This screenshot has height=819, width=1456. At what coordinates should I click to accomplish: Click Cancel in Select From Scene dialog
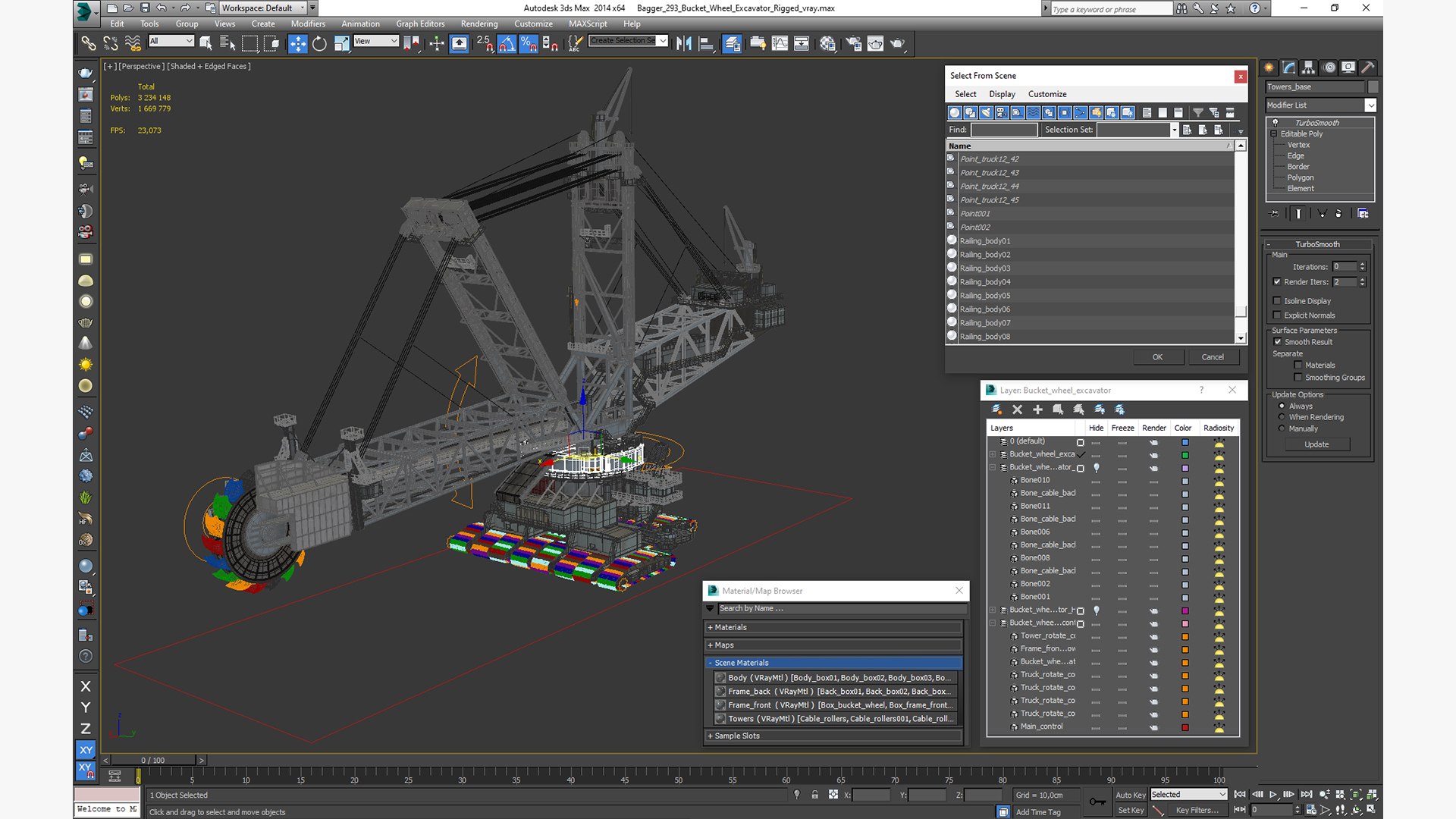1213,357
